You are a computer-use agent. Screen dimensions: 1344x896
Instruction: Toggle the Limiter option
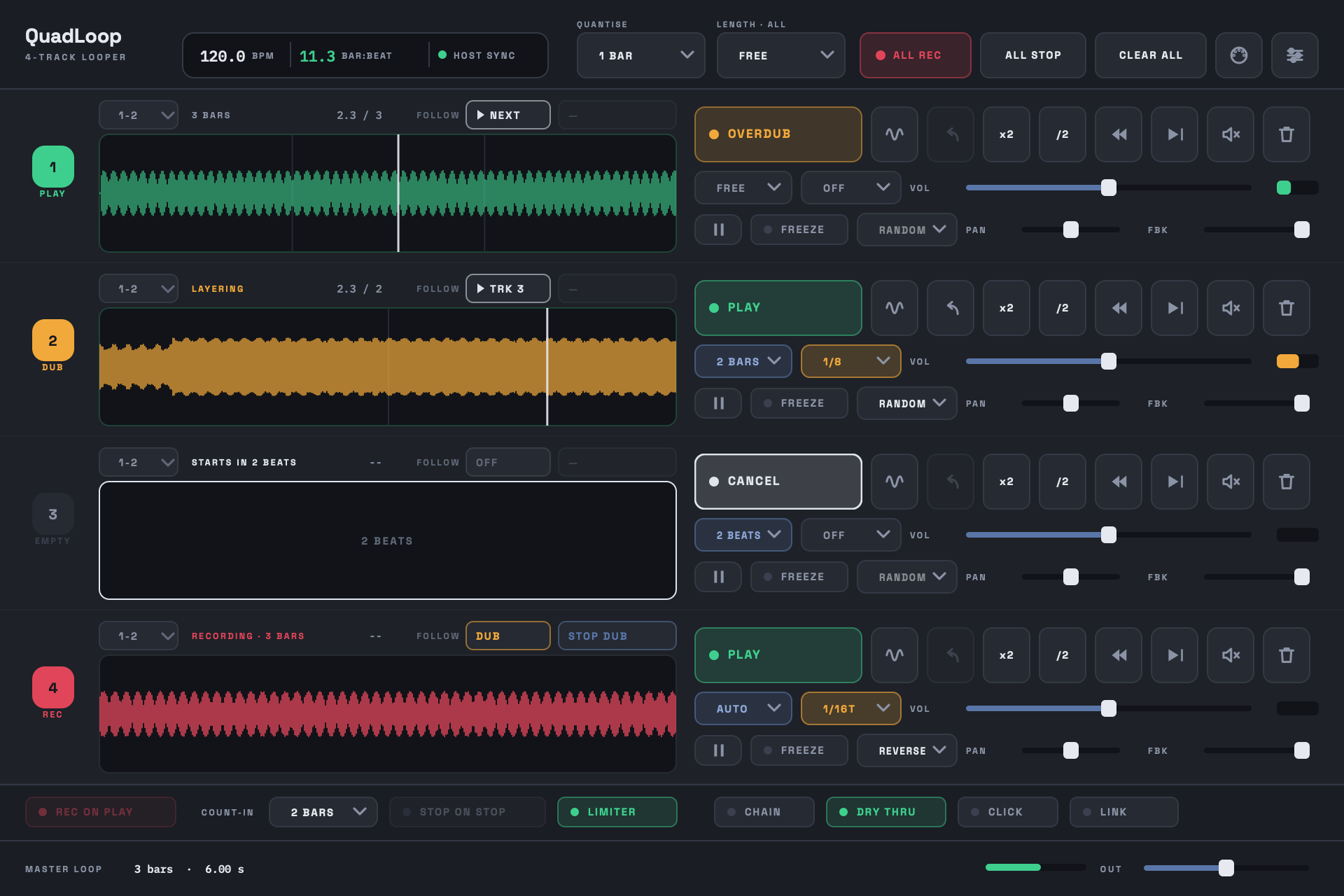point(617,812)
